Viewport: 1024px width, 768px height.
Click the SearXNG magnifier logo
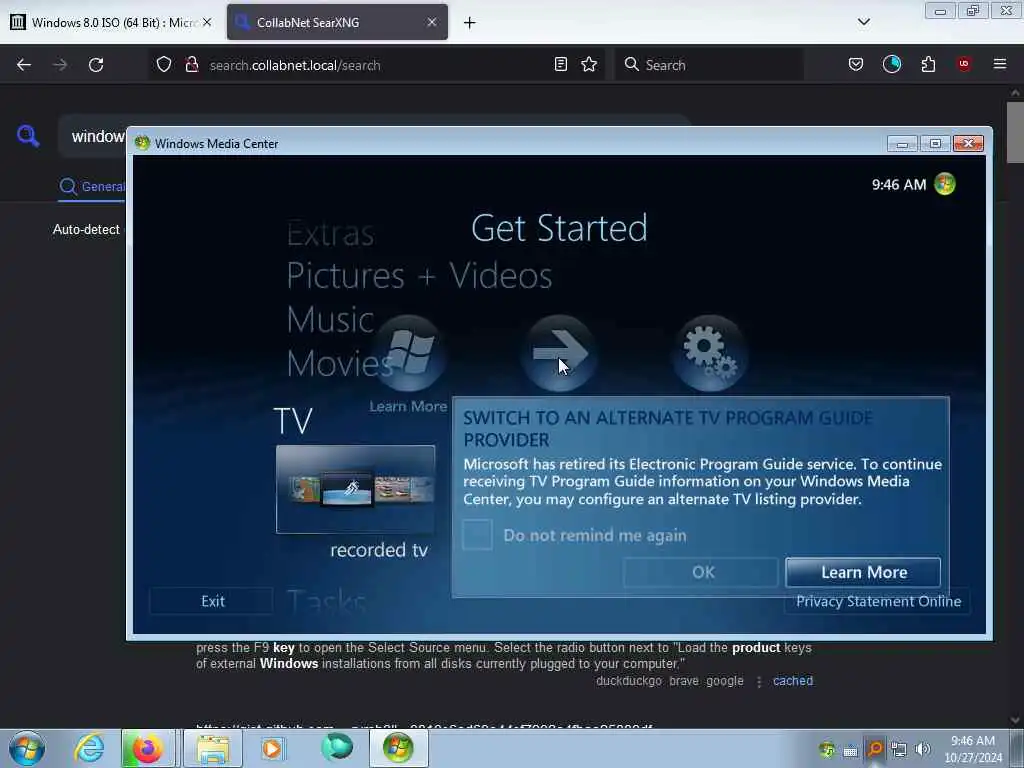point(28,136)
